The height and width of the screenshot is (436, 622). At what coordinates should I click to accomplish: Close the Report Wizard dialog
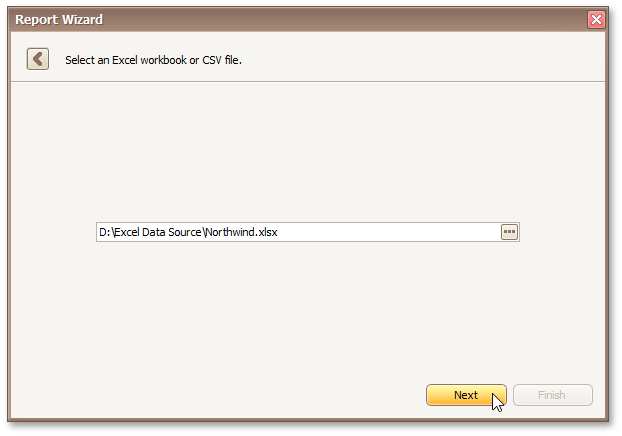(596, 19)
